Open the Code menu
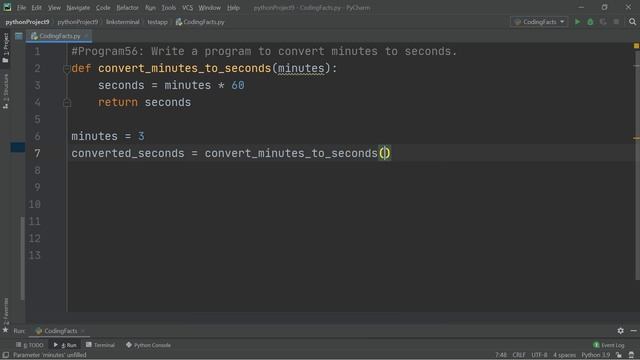 pyautogui.click(x=103, y=8)
